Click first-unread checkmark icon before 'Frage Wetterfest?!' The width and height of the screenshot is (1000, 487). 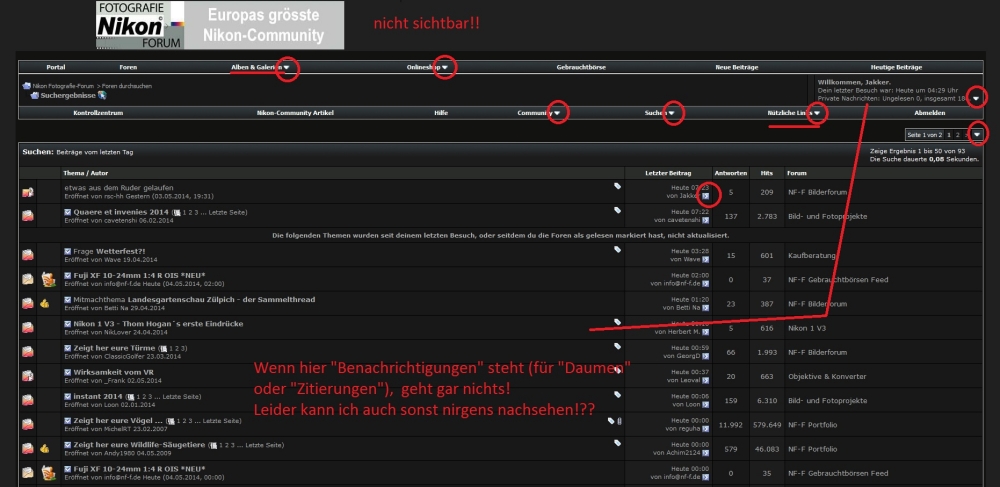68,251
